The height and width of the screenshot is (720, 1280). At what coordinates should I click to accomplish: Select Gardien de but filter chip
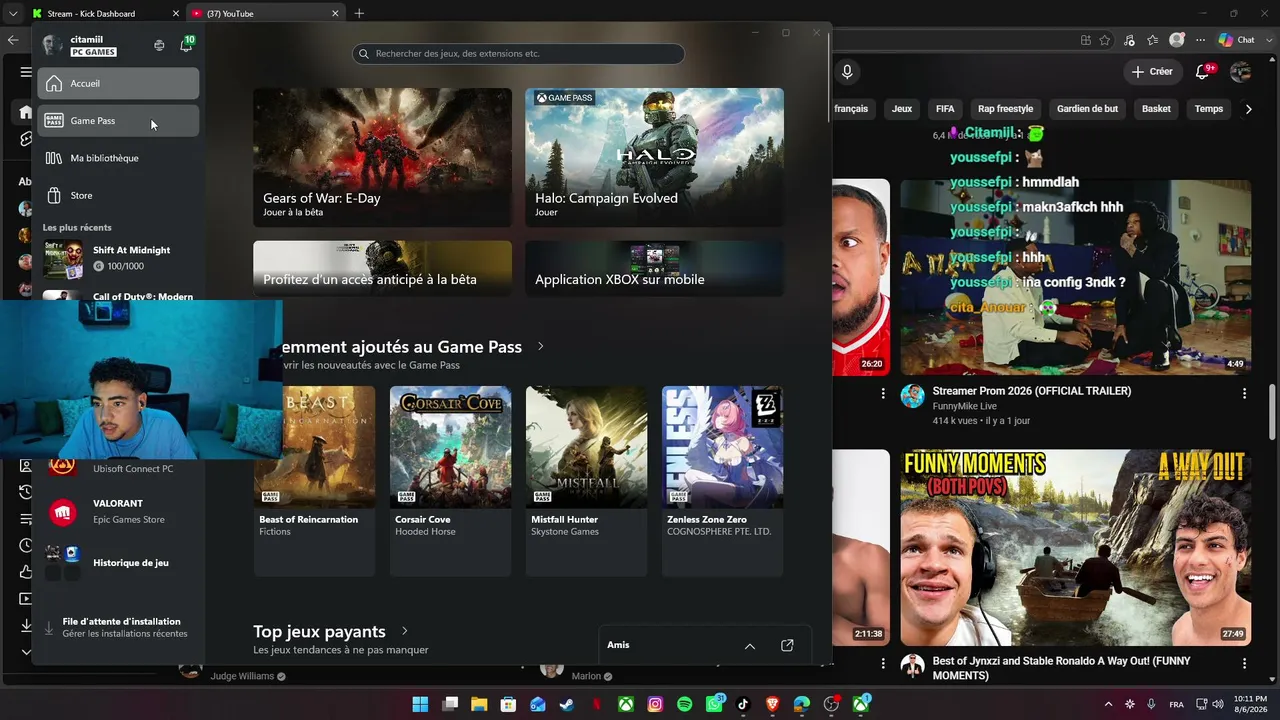(x=1087, y=109)
